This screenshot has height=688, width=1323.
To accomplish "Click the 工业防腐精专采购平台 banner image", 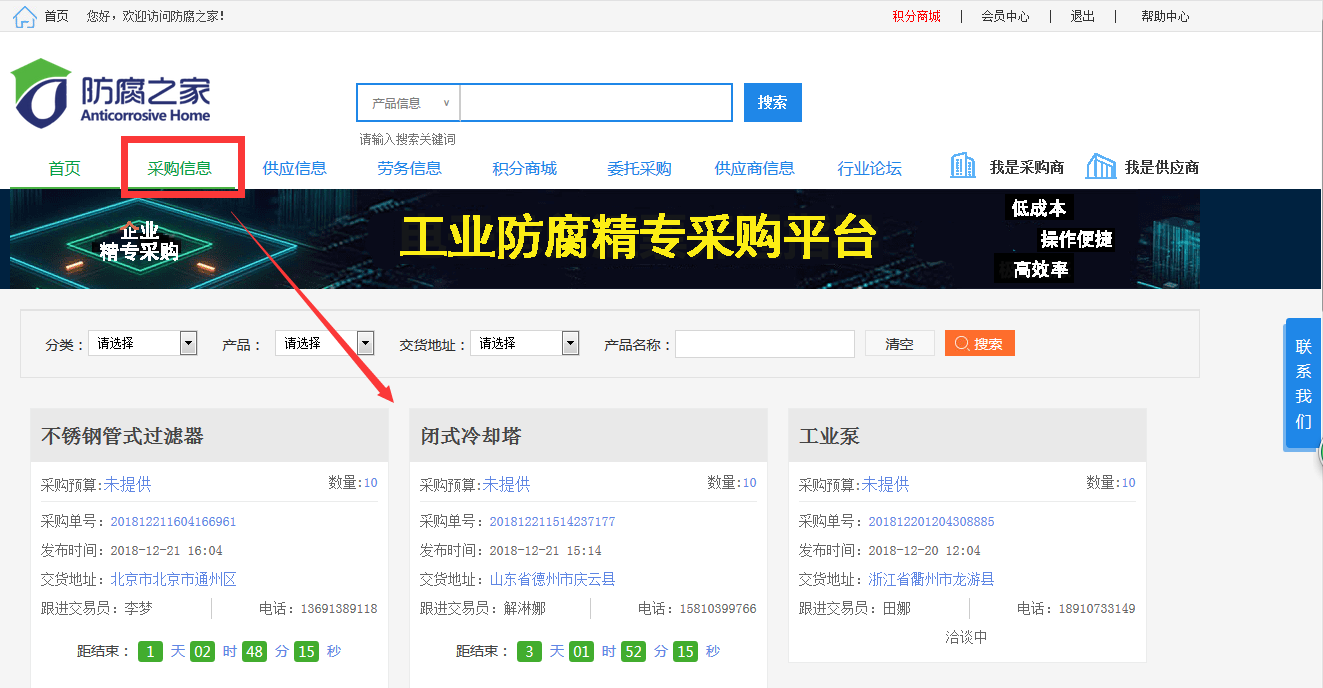I will (604, 239).
